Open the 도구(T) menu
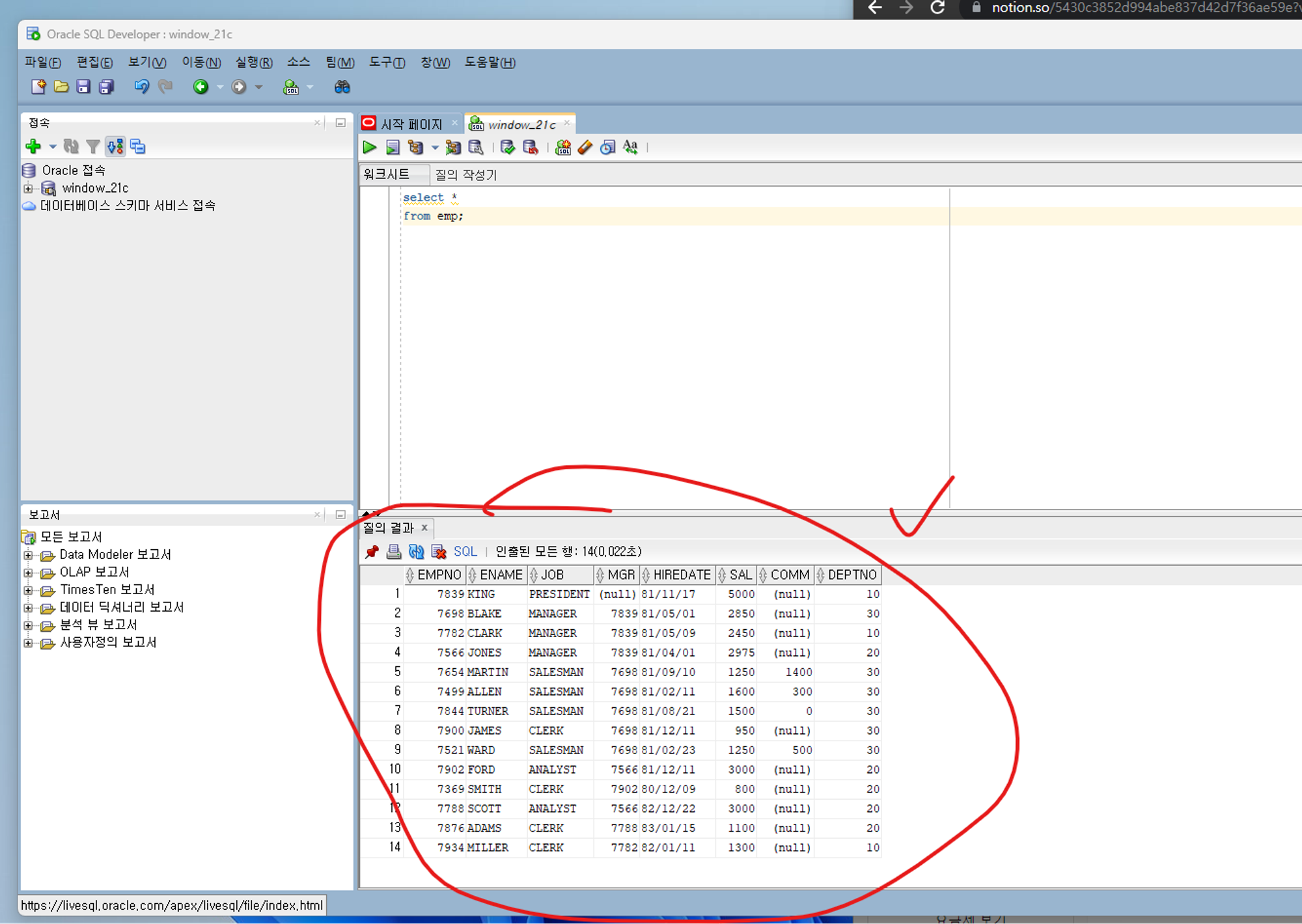Screen dimensions: 1302x924 [387, 62]
